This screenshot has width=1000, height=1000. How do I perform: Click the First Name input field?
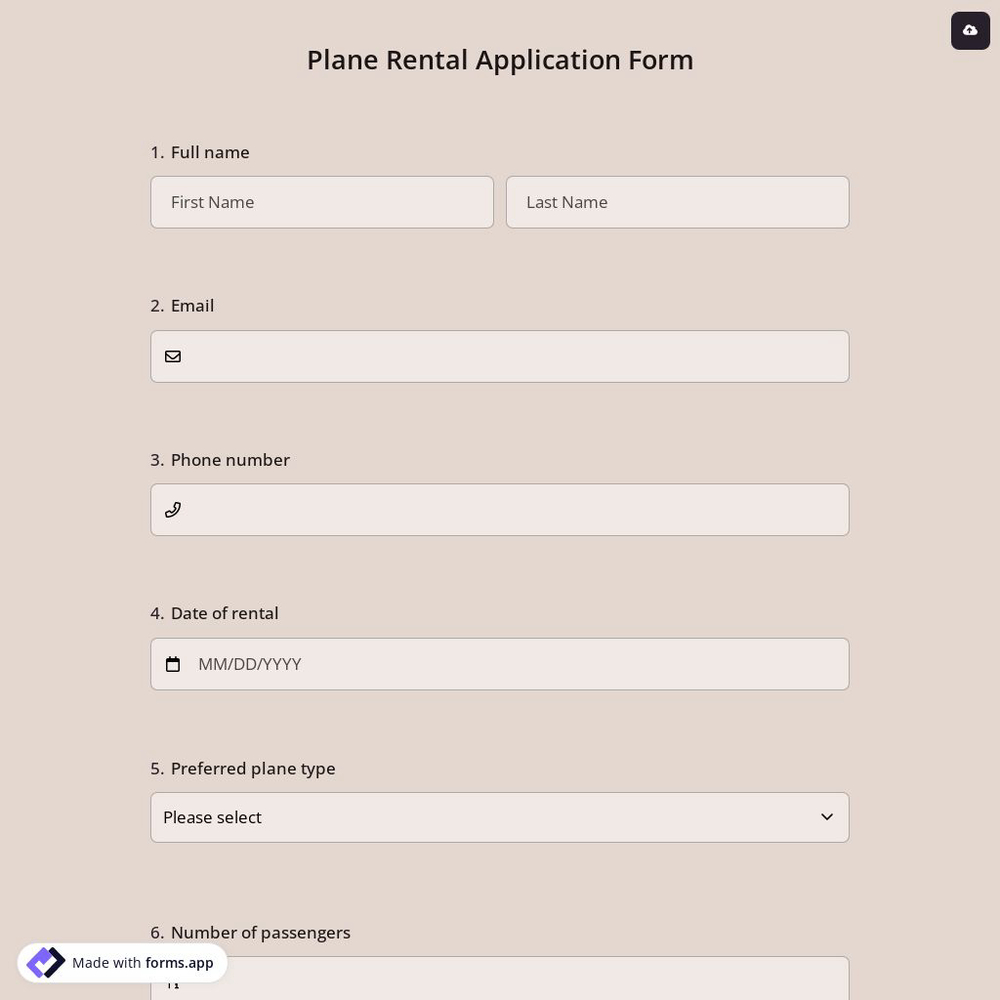point(322,202)
